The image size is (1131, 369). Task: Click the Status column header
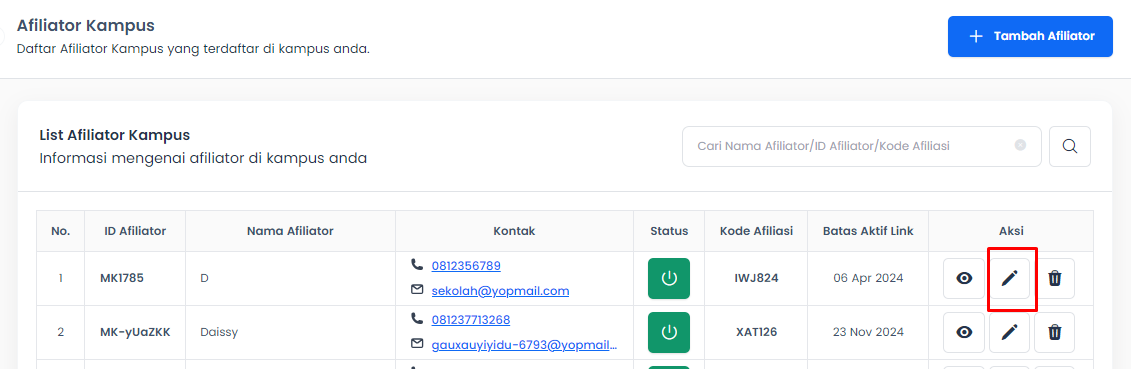[669, 231]
